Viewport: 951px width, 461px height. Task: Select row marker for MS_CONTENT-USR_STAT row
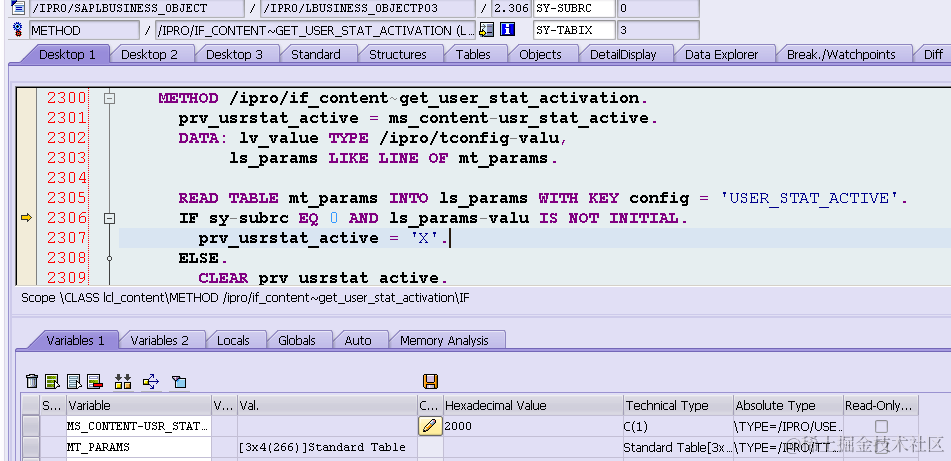pyautogui.click(x=30, y=426)
